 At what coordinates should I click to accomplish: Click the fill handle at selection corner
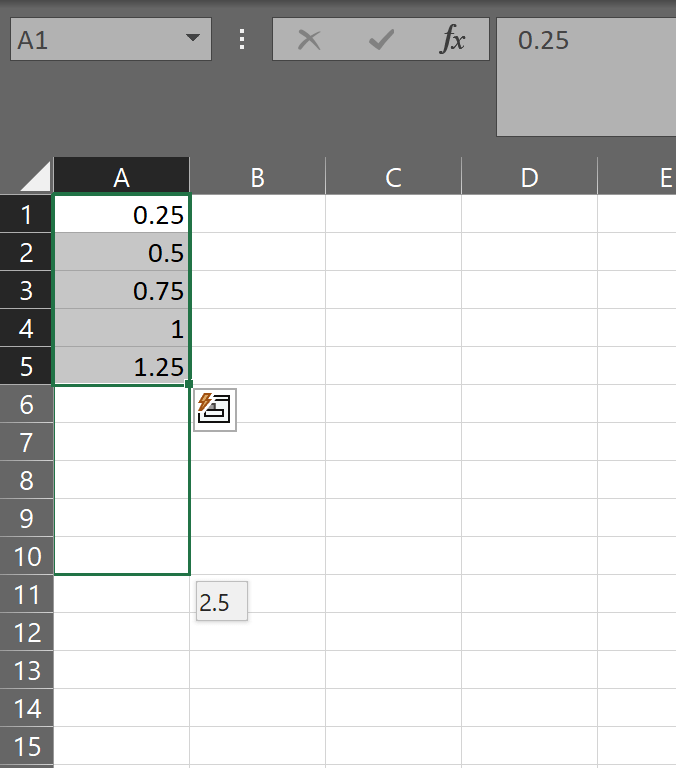click(189, 384)
